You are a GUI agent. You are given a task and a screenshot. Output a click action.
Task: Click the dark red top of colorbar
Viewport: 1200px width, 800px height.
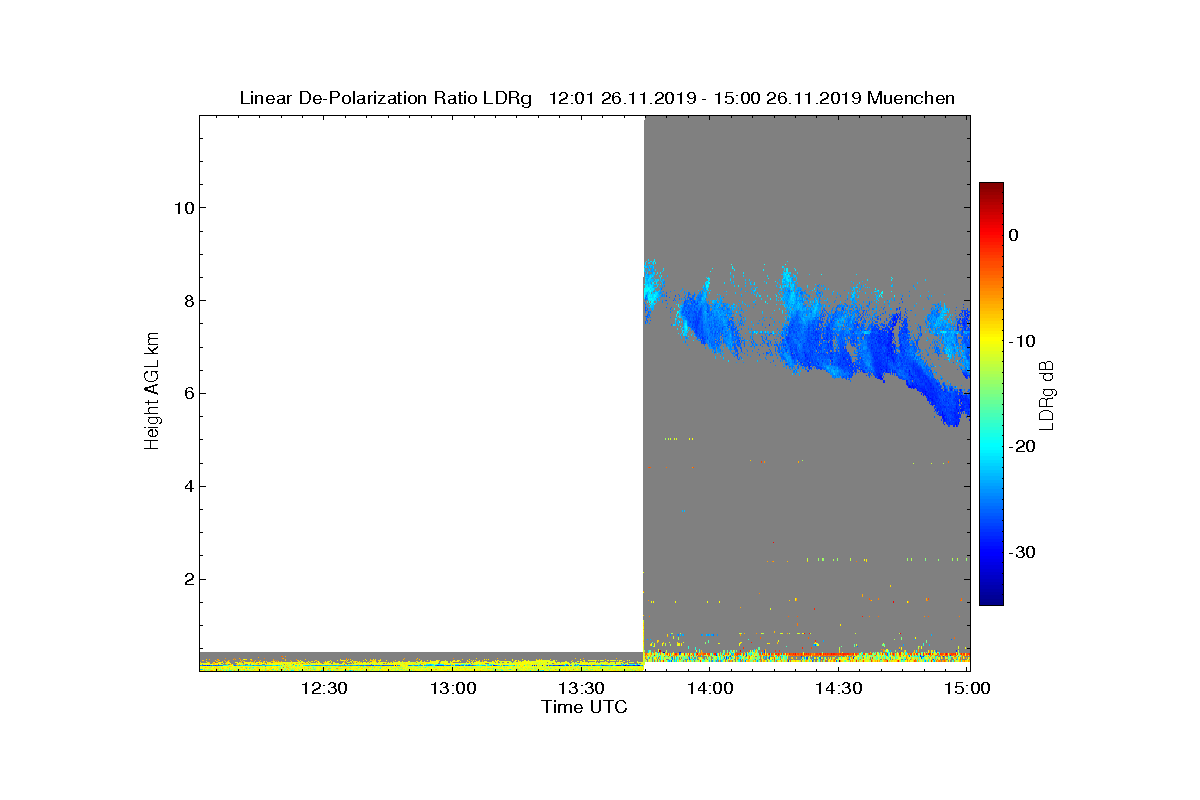pos(991,190)
